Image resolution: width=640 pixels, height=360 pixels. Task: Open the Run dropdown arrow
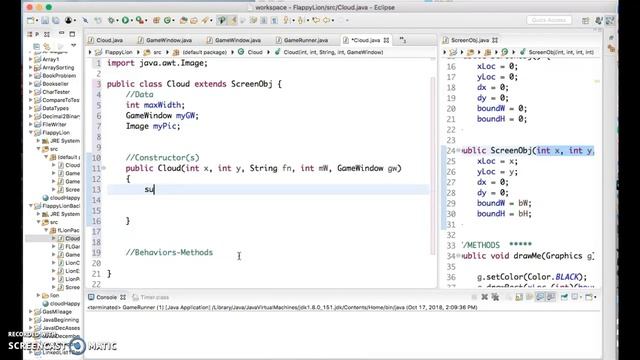[131, 20]
